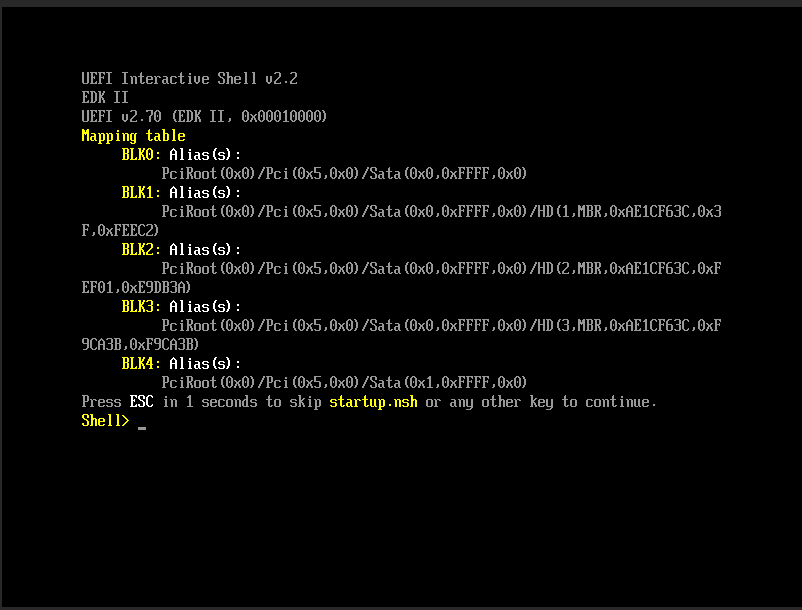The image size is (802, 610).
Task: Click the BLK0 Sata(0x0,0xFFFF,0x0) device path
Action: tap(344, 174)
